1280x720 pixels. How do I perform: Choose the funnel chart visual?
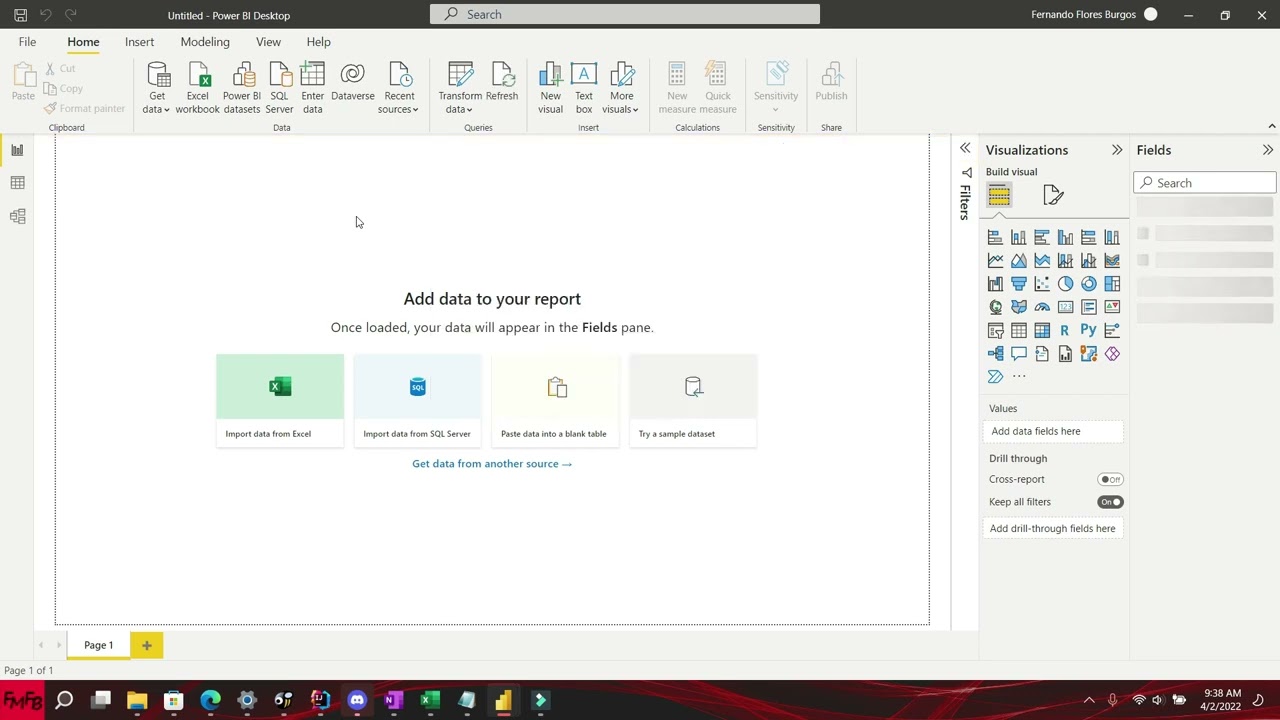(1018, 284)
